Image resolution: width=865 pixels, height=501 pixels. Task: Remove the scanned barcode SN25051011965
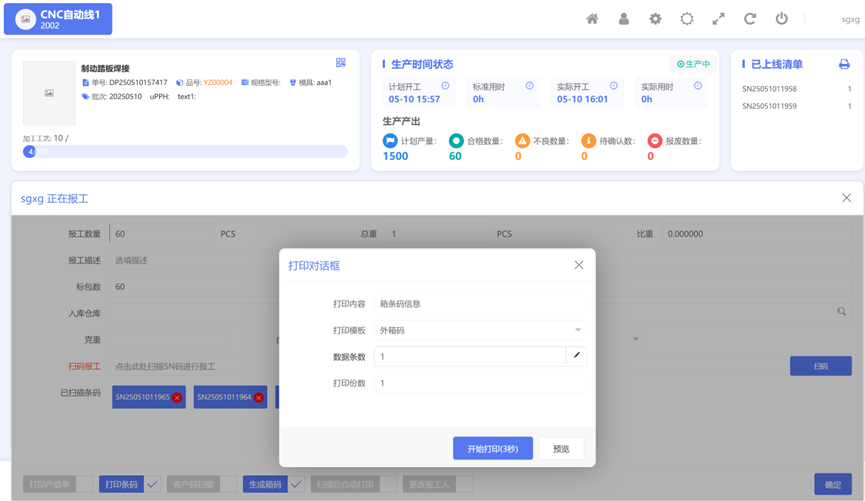[x=177, y=398]
